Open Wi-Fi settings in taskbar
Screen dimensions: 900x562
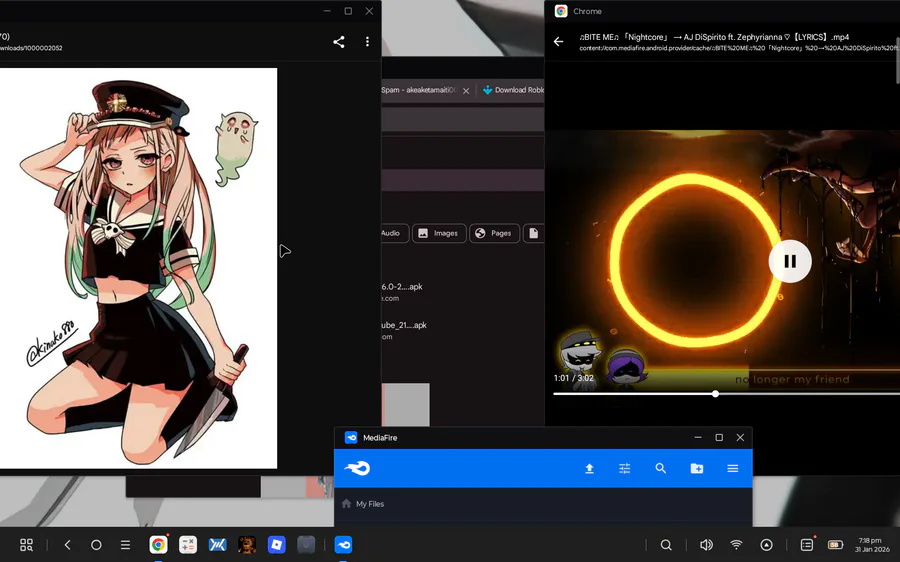pyautogui.click(x=736, y=545)
